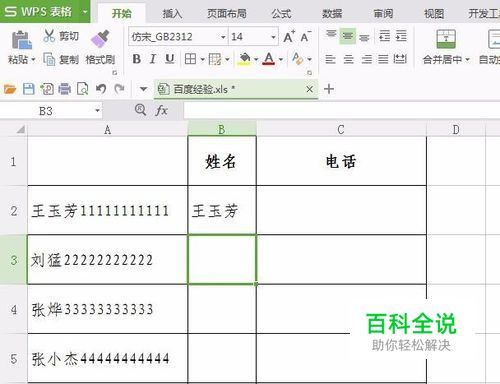
Task: Toggle align text right
Action: coord(366,59)
